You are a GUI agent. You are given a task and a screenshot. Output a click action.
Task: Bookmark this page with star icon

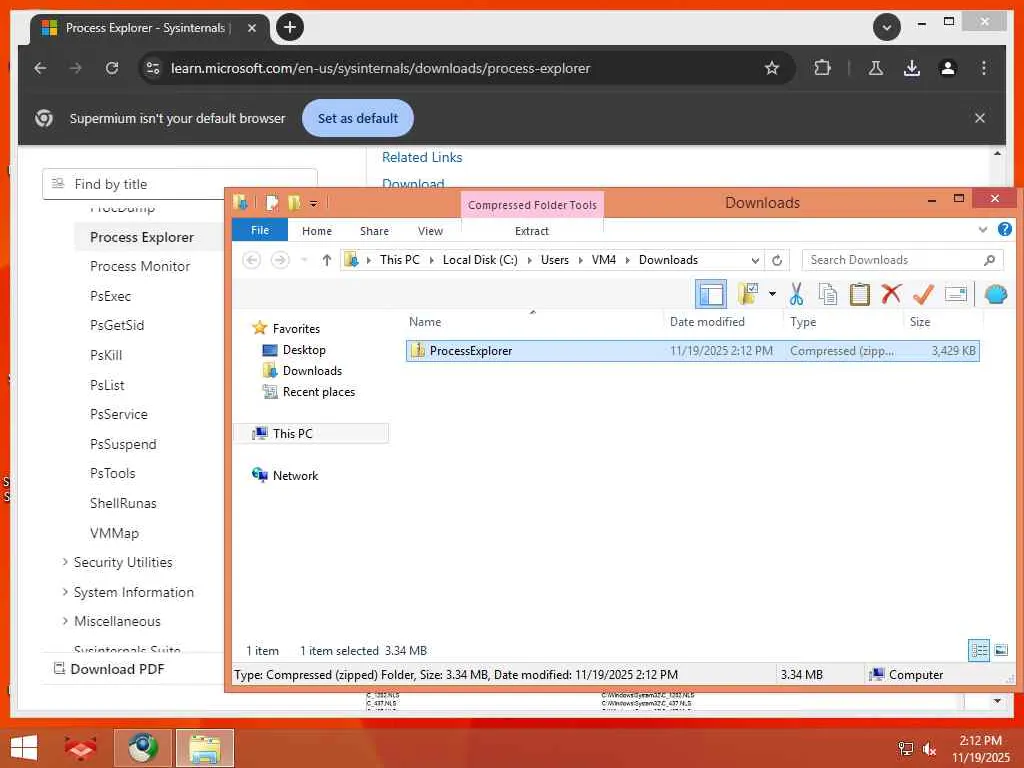pos(772,68)
